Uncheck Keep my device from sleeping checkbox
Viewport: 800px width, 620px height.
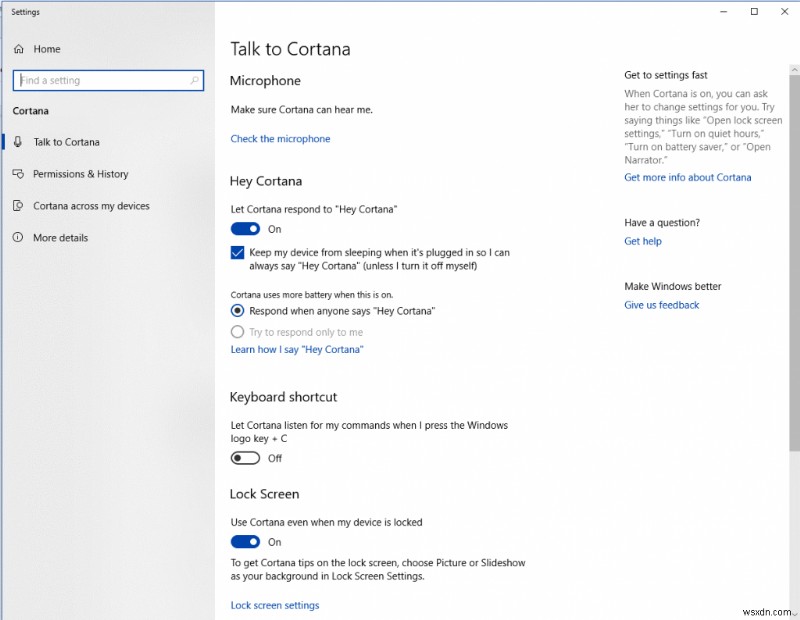[x=237, y=253]
